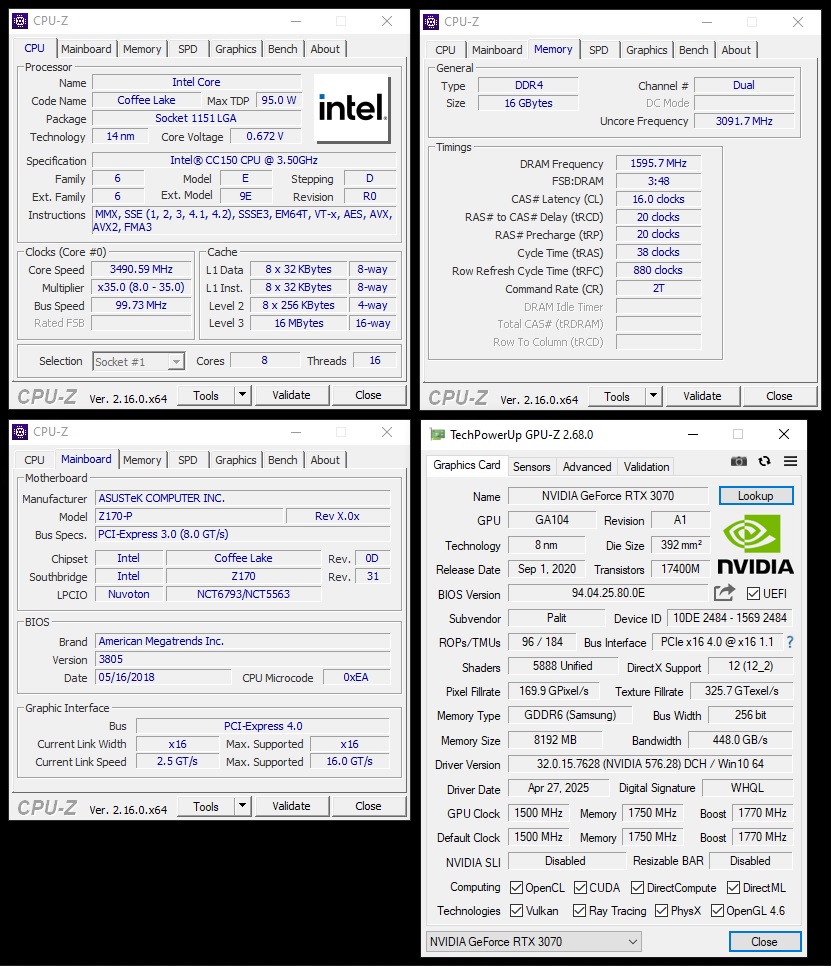Screen dimensions: 831x966
Task: Click the NVIDIA logo in GPU-Z
Action: [755, 545]
